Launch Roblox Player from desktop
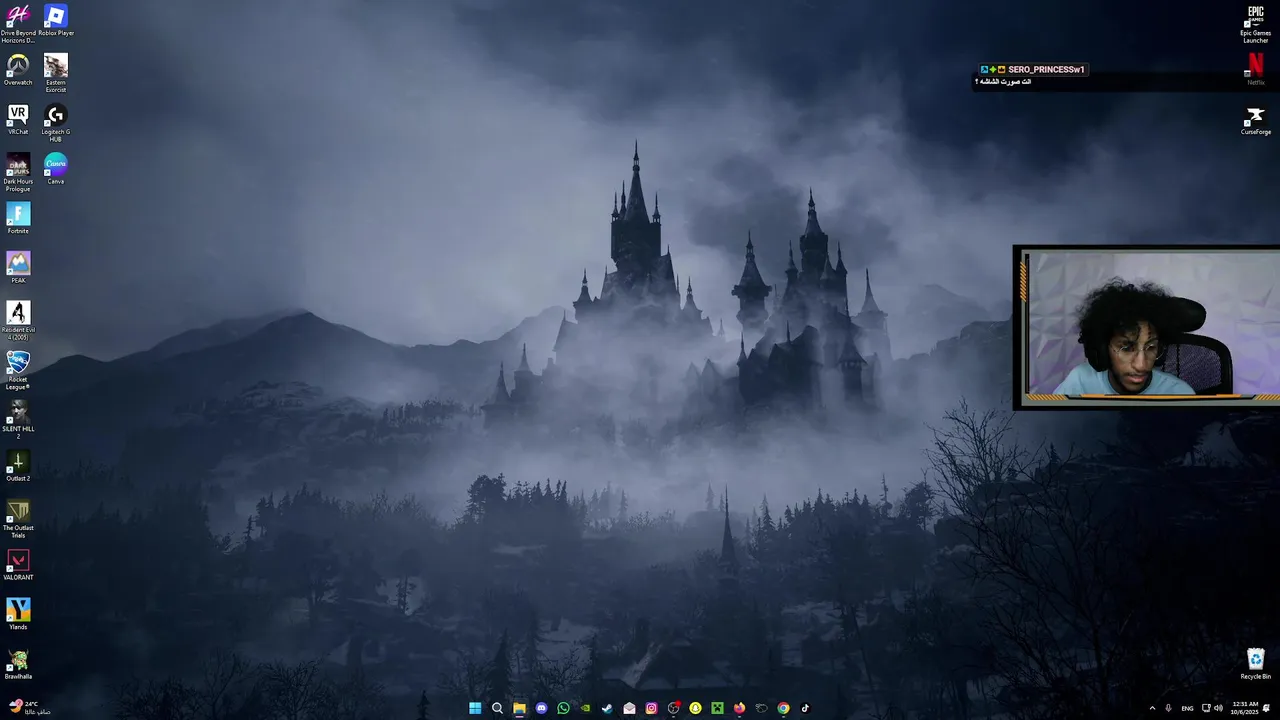 tap(56, 21)
